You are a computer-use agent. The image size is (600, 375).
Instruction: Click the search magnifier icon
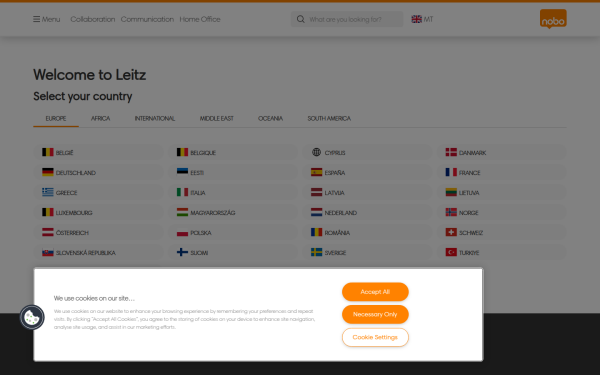point(301,19)
